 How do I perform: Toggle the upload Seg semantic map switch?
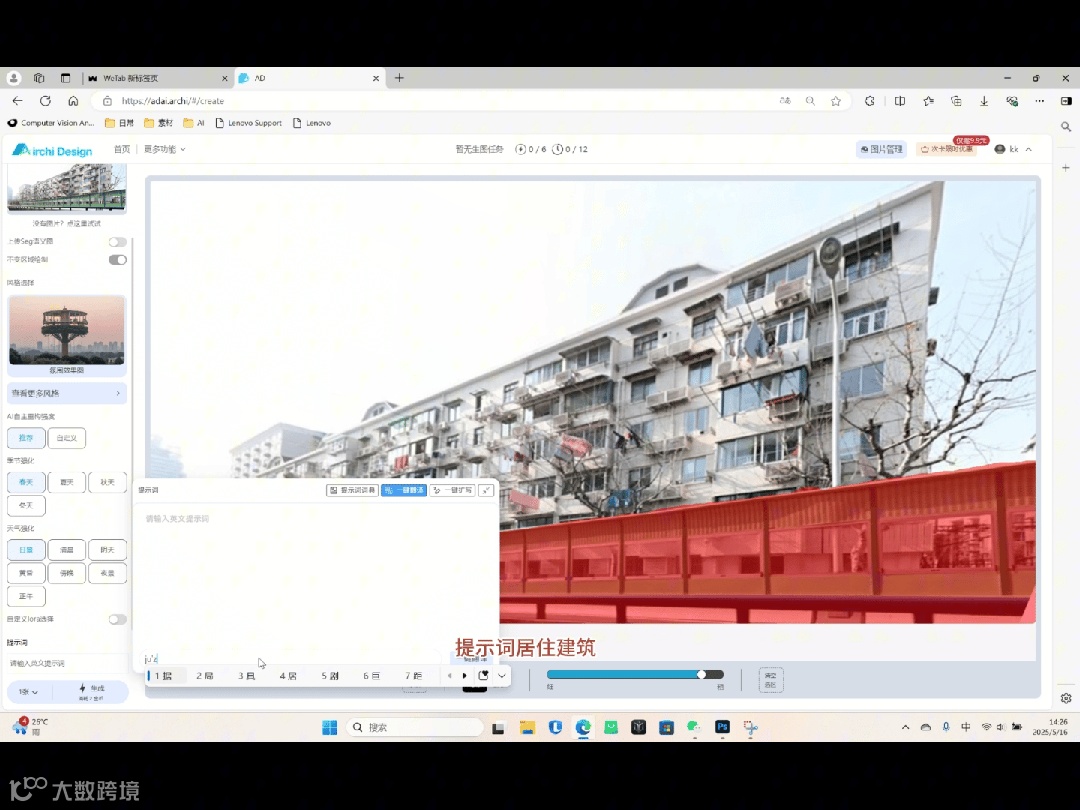[x=118, y=242]
